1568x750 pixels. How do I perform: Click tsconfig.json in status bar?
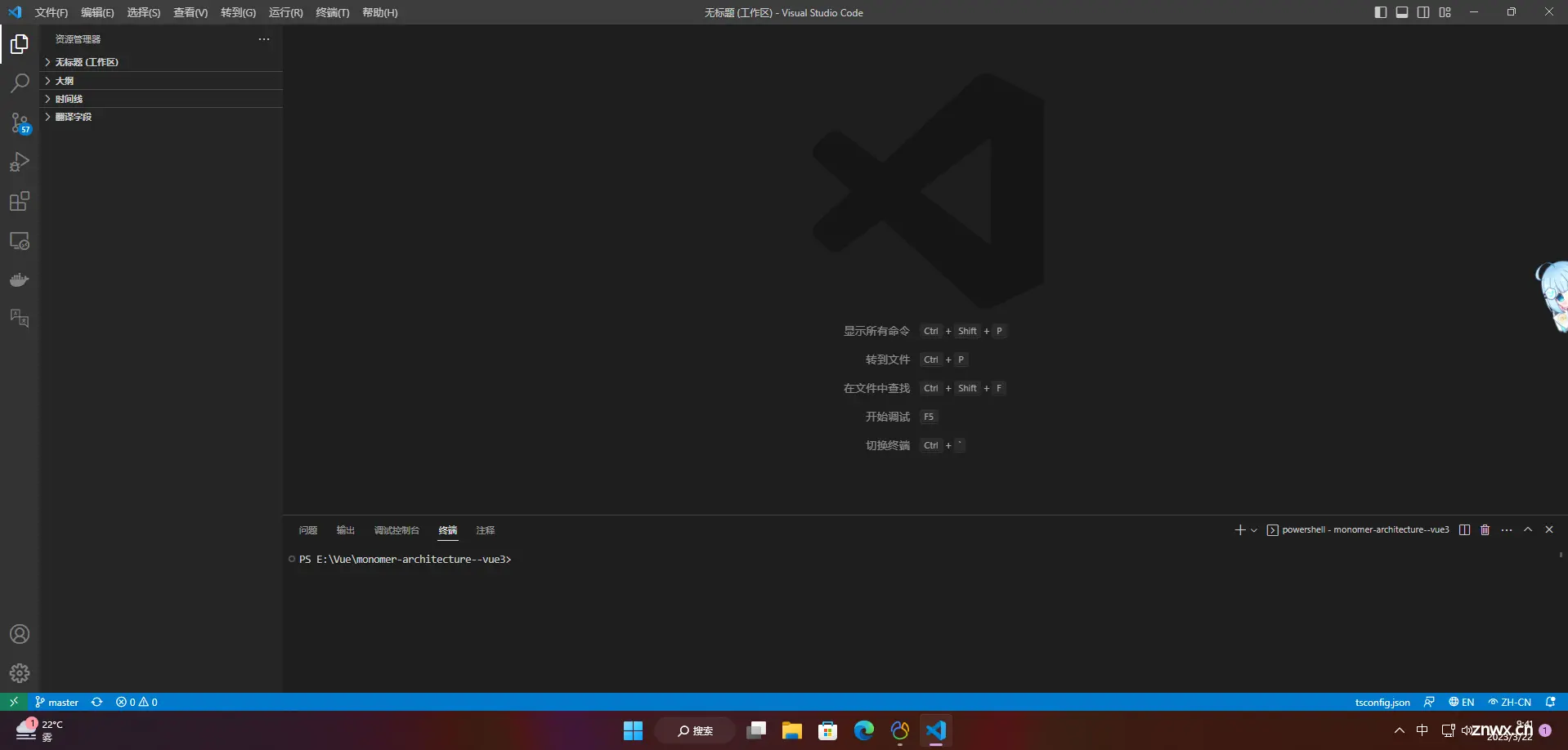pyautogui.click(x=1382, y=702)
